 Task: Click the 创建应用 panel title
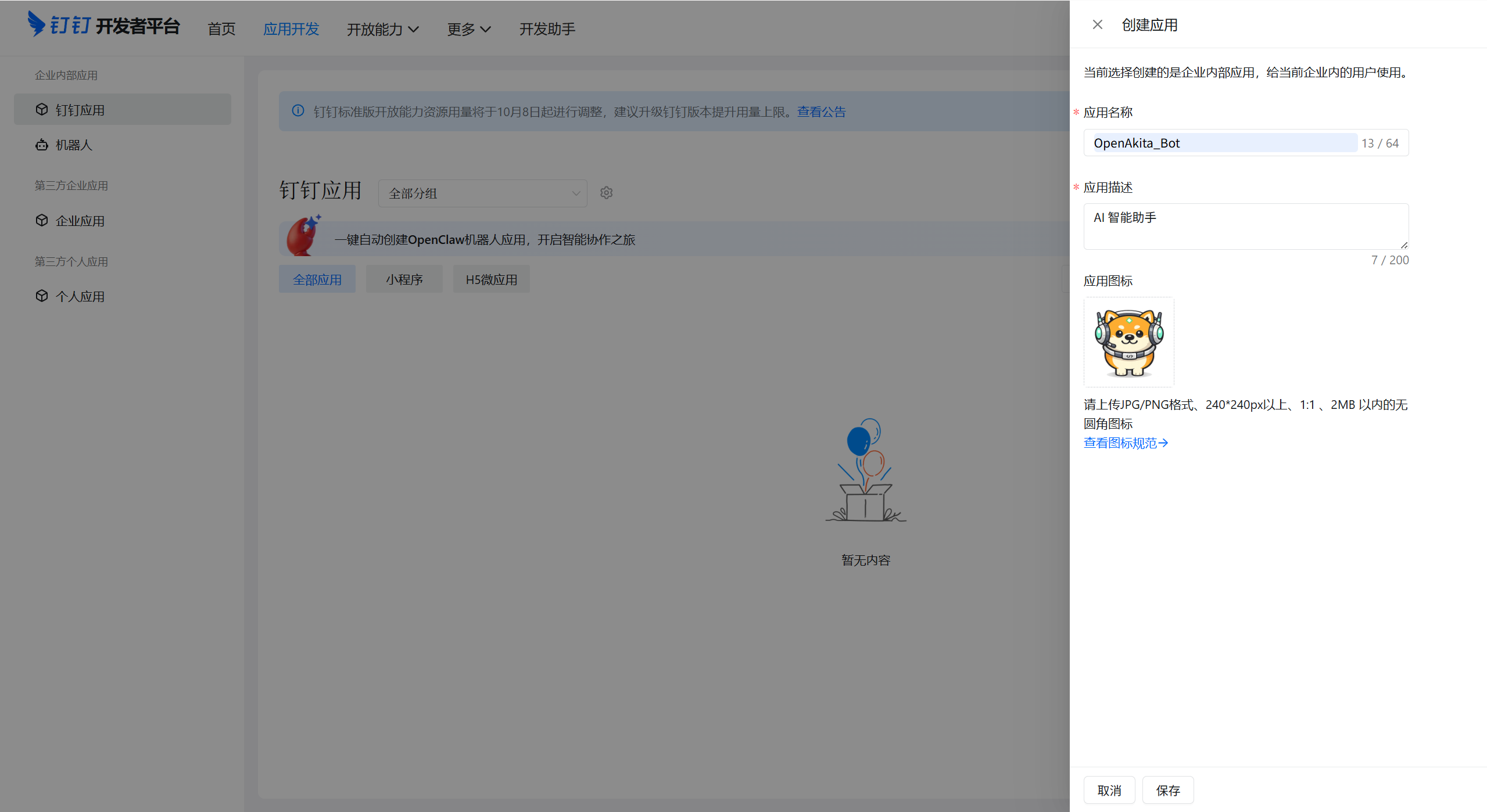[x=1149, y=25]
